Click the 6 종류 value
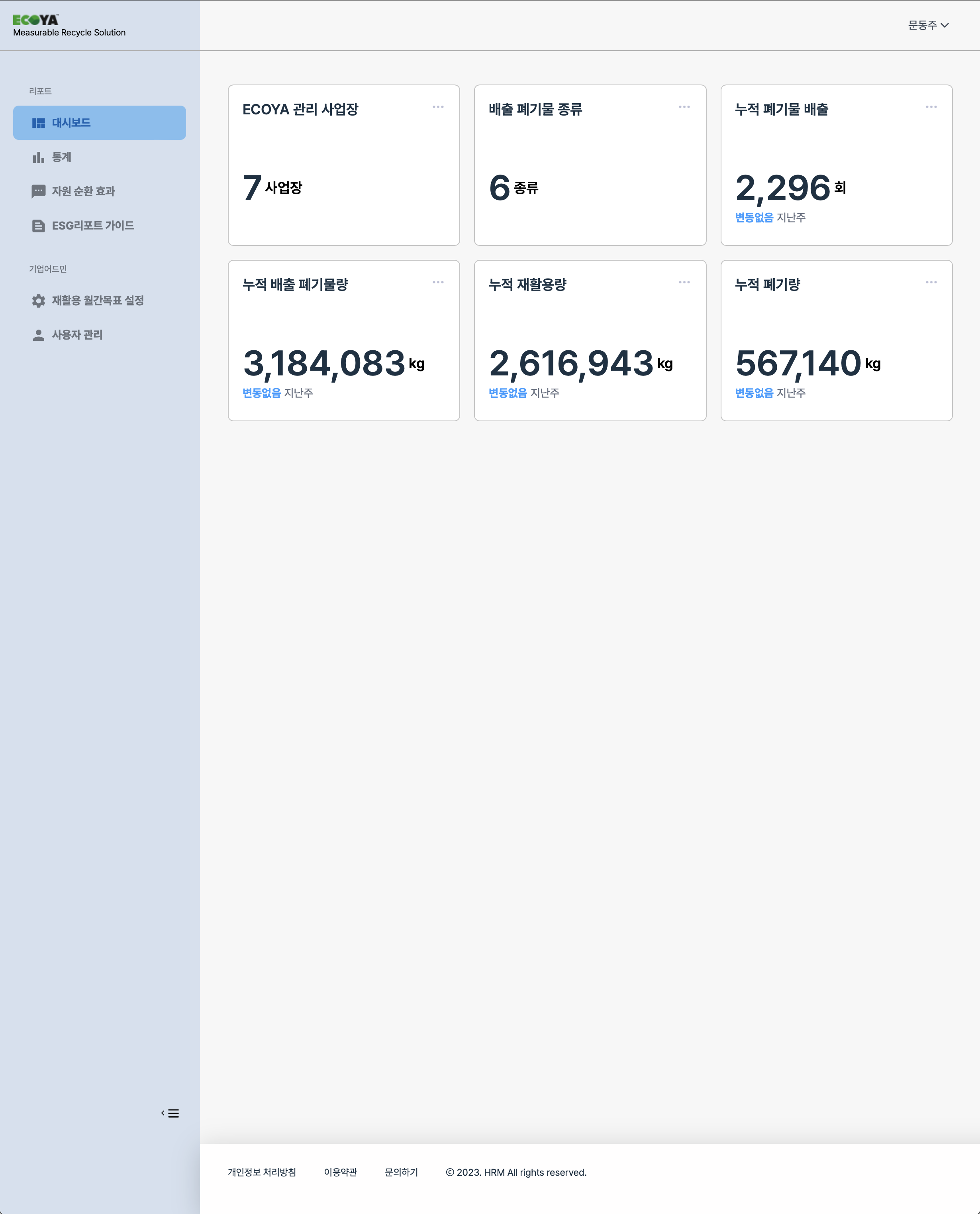Screen dimensions: 980x1214 pos(514,187)
